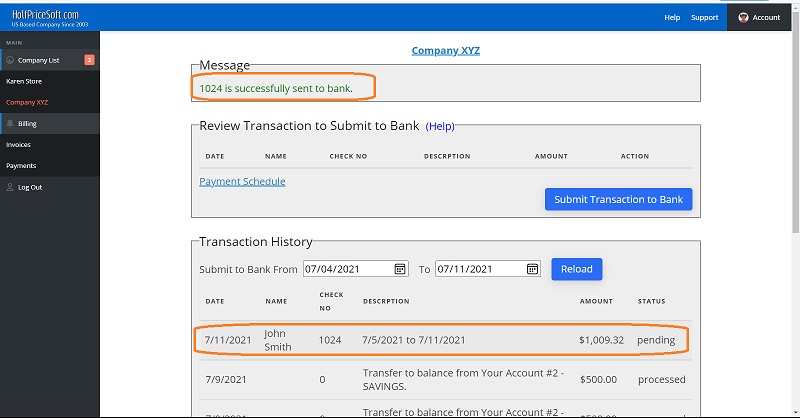
Task: Click the Company List smiley icon
Action: pyautogui.click(x=10, y=60)
